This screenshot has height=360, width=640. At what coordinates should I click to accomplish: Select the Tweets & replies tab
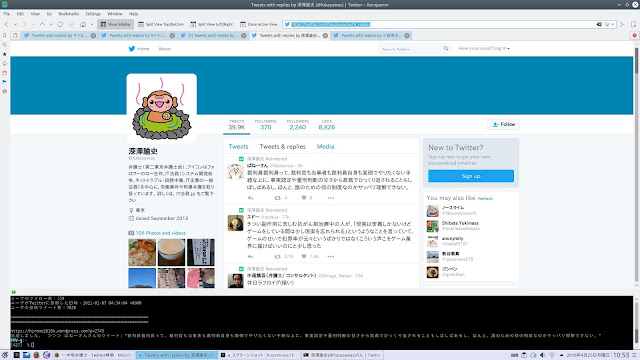(x=282, y=147)
